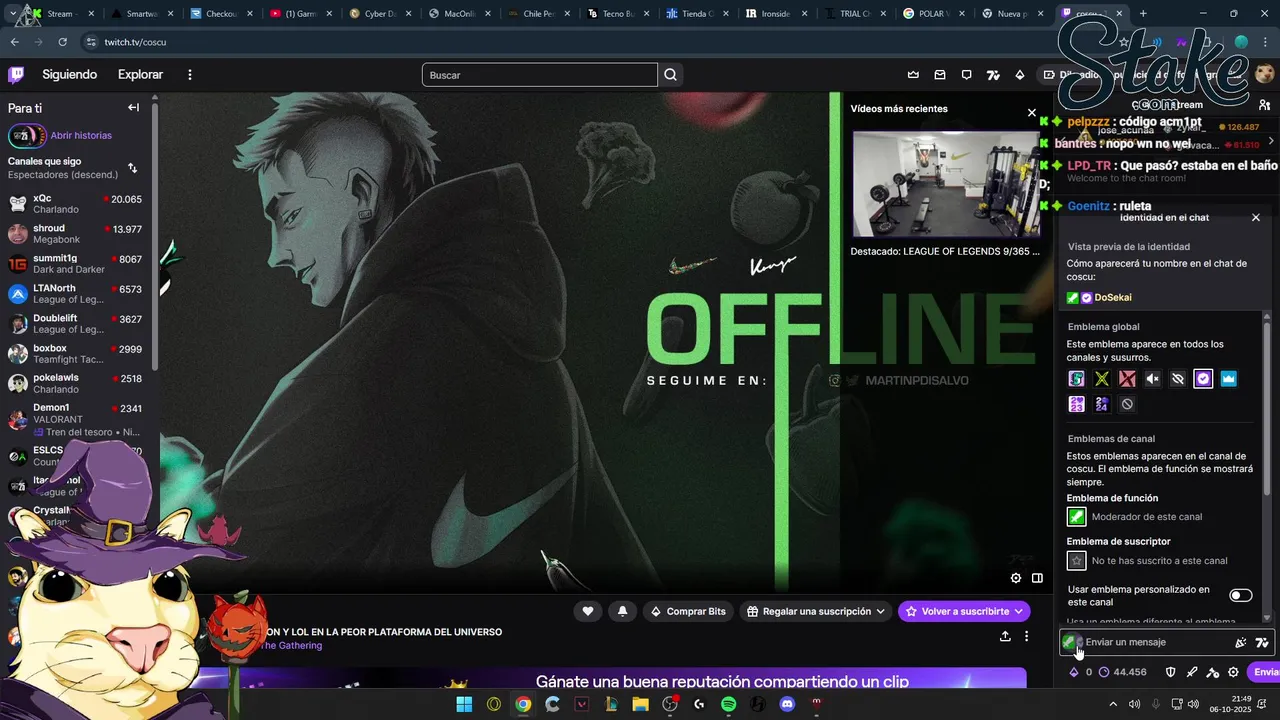Select the crossed-eye global badge
The image size is (1280, 720).
coord(1178,379)
